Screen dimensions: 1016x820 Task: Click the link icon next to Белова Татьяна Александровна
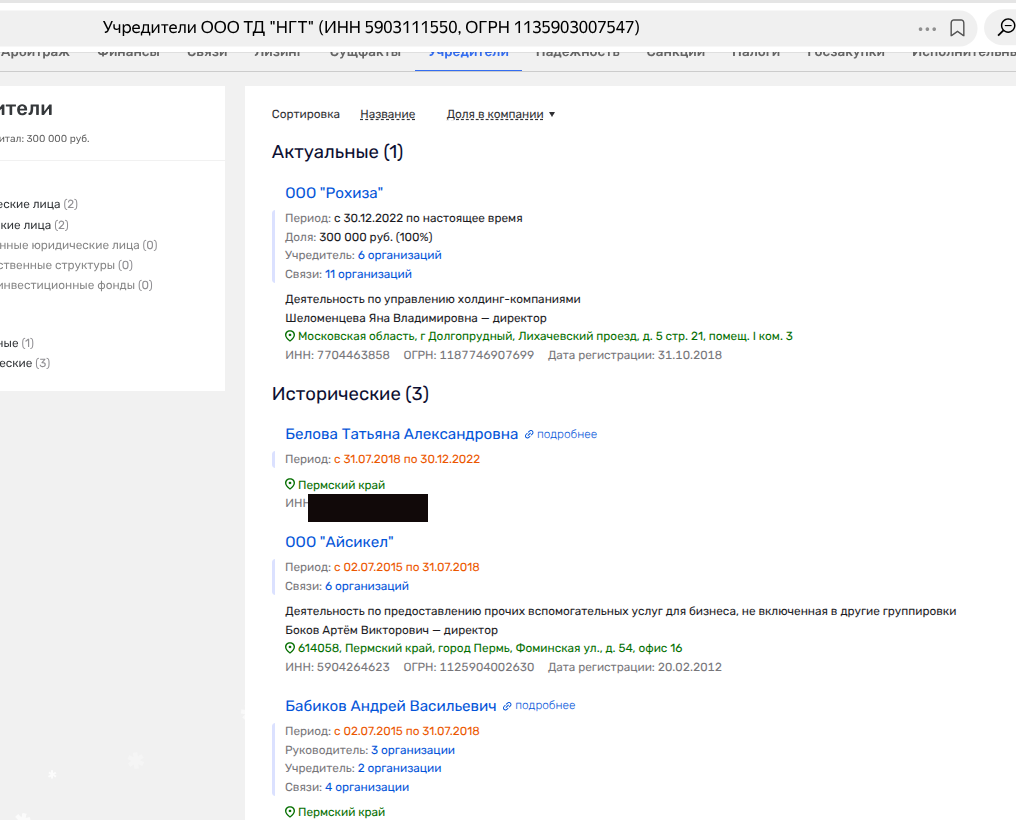[530, 435]
